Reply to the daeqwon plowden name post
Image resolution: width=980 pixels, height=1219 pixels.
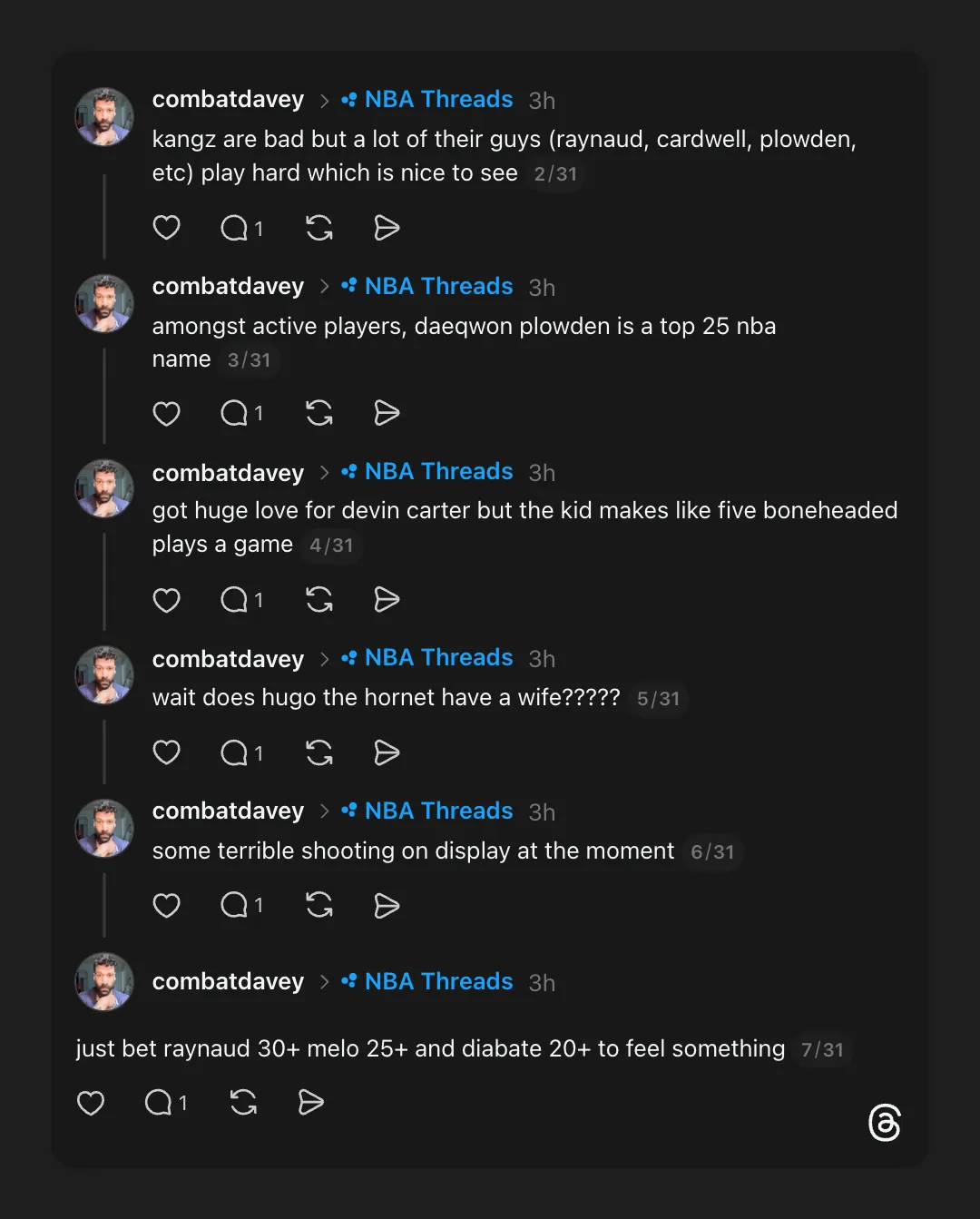tap(234, 414)
